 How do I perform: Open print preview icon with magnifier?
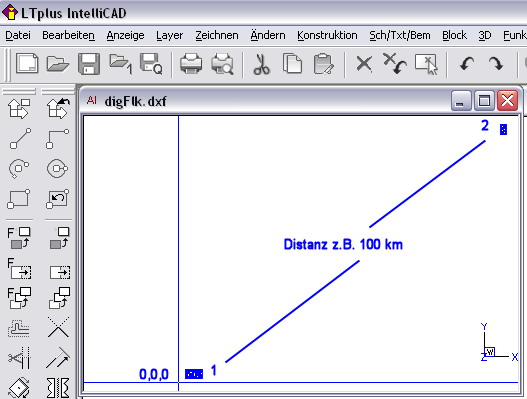tap(222, 63)
